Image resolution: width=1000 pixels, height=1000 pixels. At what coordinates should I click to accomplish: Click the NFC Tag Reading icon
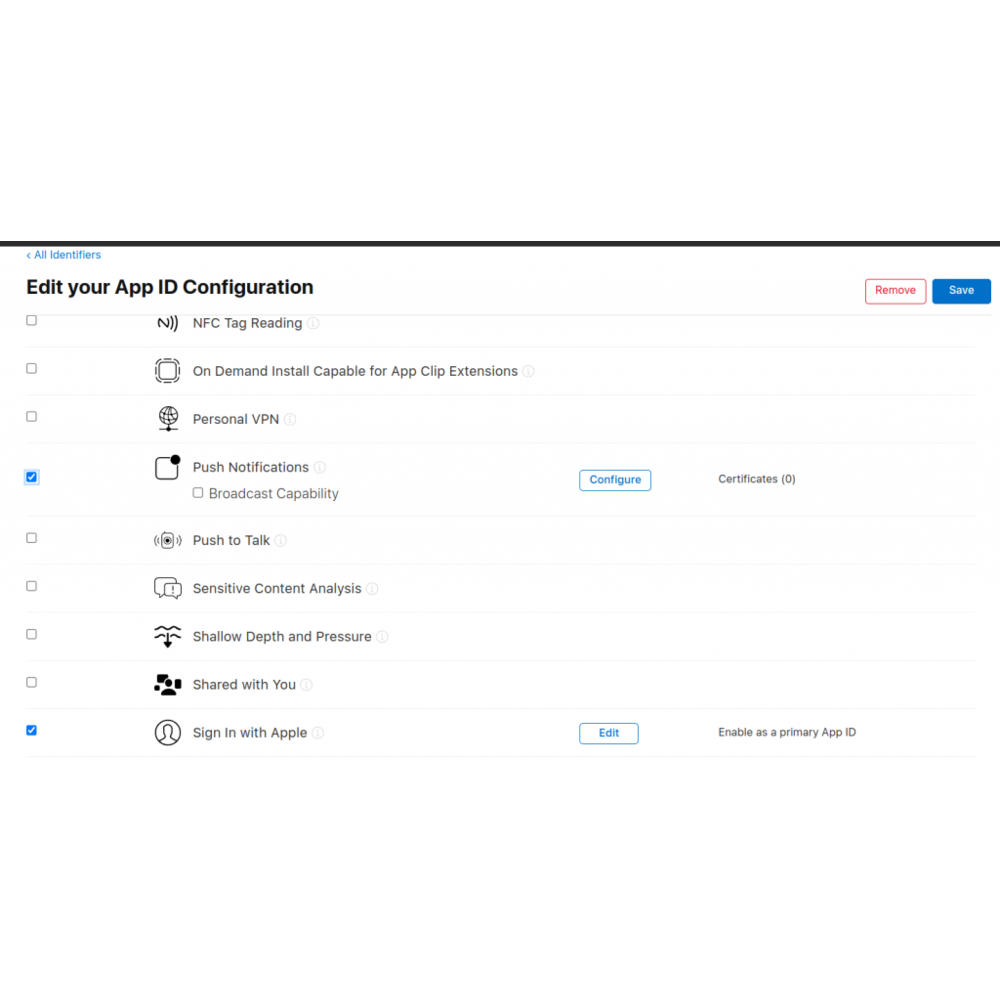pos(167,323)
